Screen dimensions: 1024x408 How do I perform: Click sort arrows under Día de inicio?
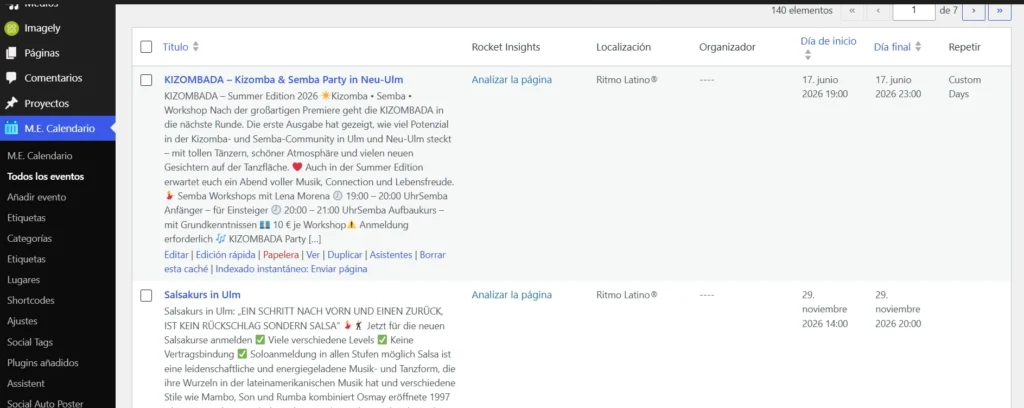(x=808, y=55)
